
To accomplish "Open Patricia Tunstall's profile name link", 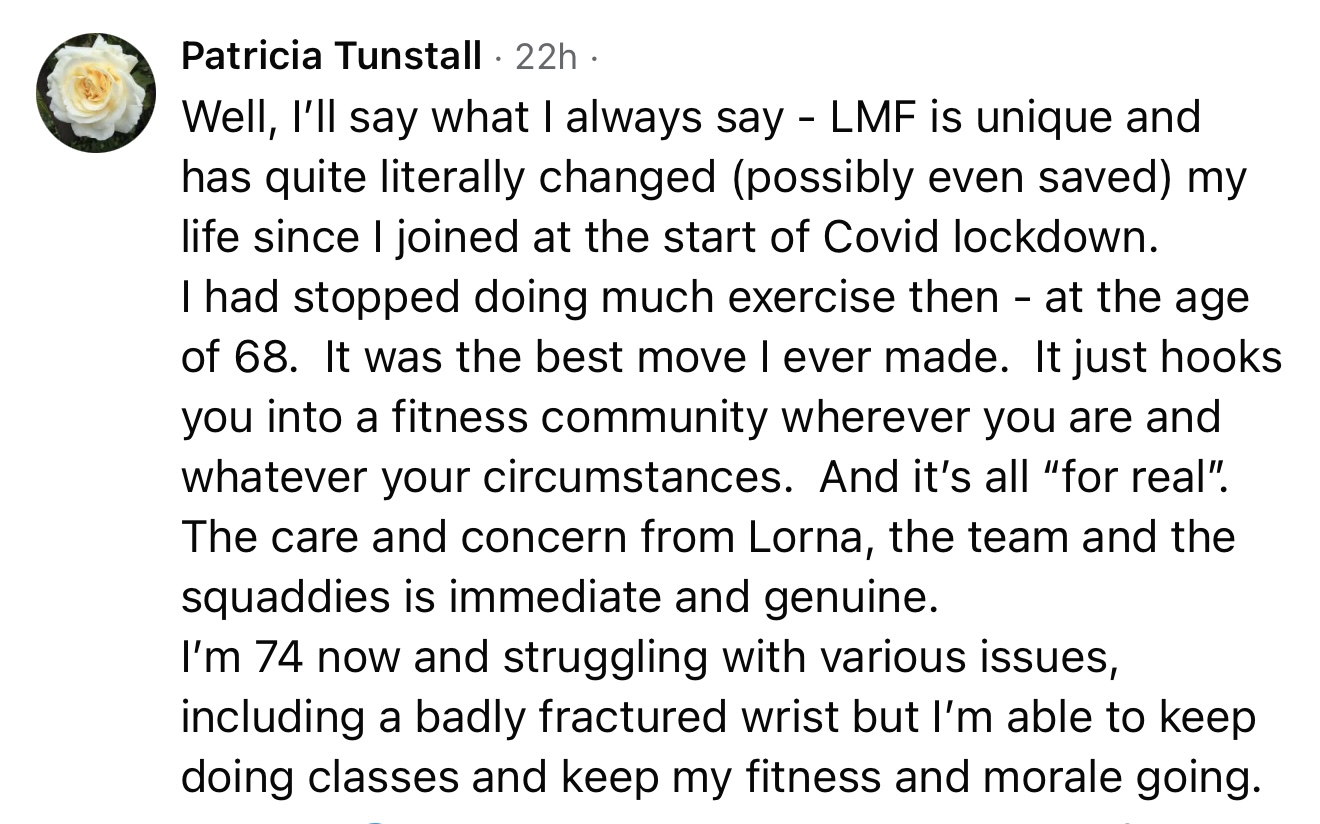I will click(331, 57).
